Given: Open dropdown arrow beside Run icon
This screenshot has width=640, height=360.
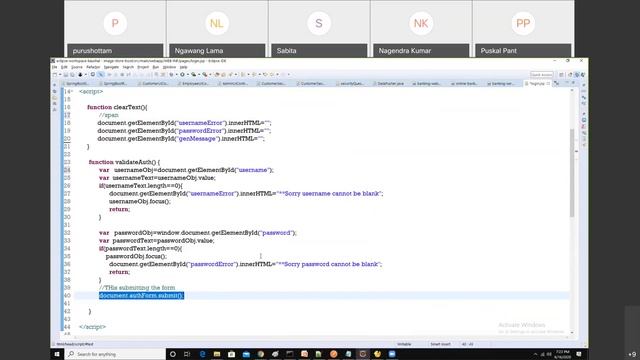Looking at the screenshot, I should pos(187,75).
